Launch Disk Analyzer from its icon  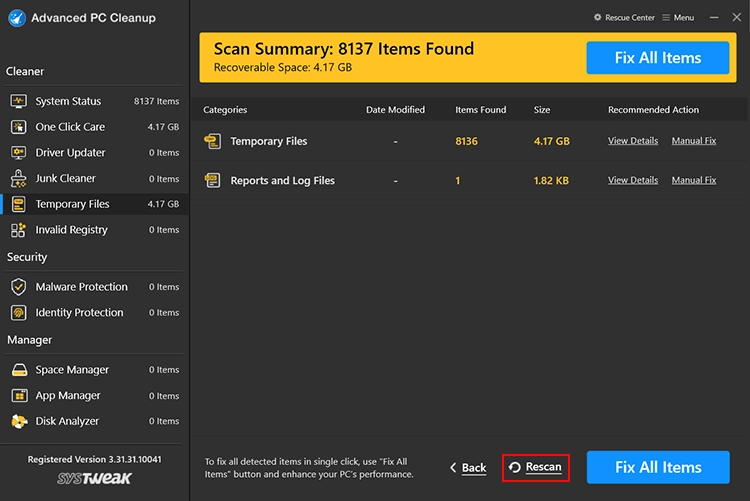point(18,421)
